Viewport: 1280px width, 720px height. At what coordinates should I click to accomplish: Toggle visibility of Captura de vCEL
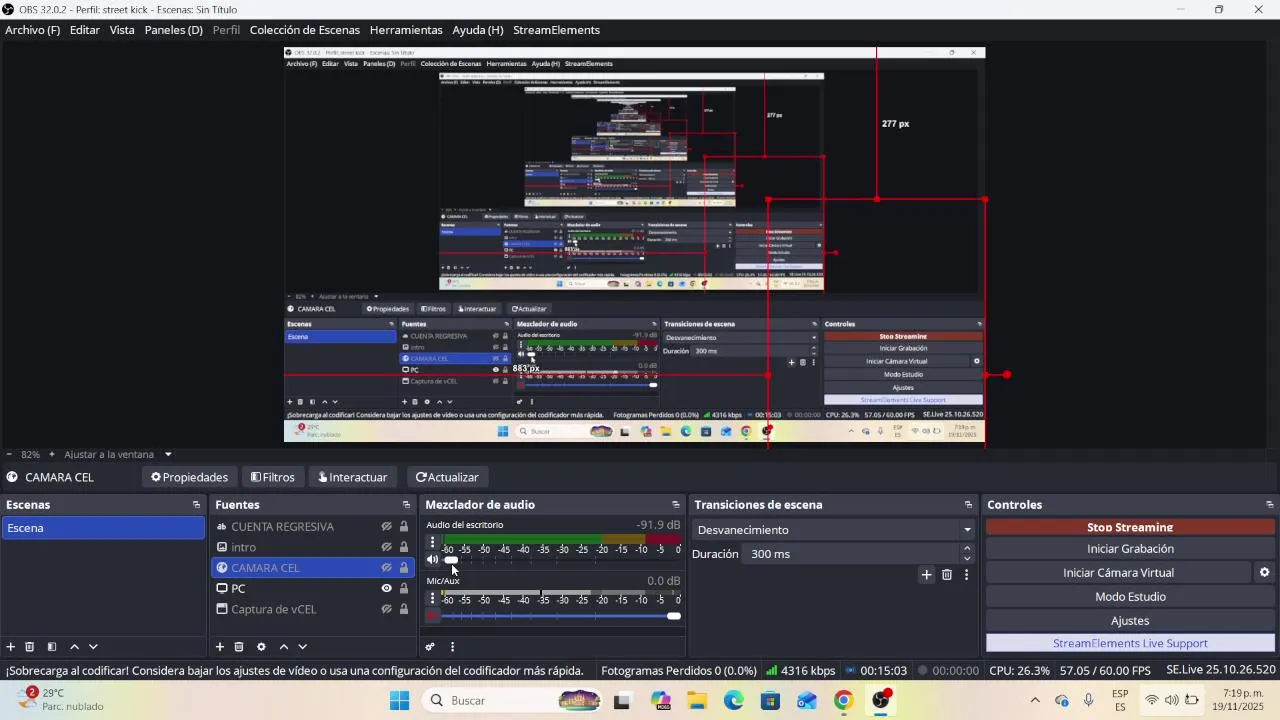(x=386, y=609)
